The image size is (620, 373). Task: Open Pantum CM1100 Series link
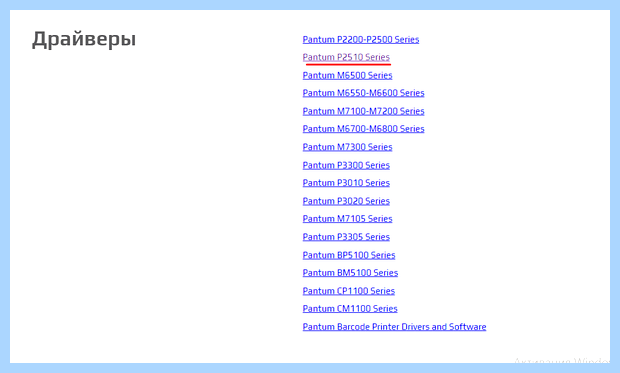coord(350,309)
